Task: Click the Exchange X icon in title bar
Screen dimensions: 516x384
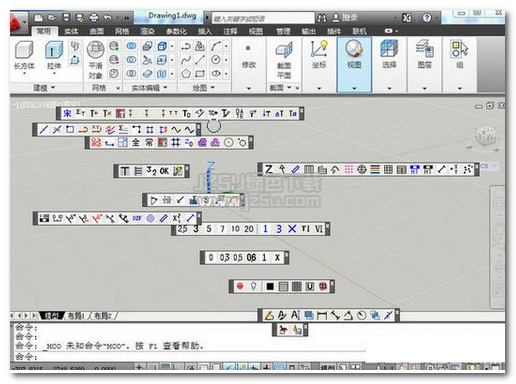Action: (x=406, y=18)
